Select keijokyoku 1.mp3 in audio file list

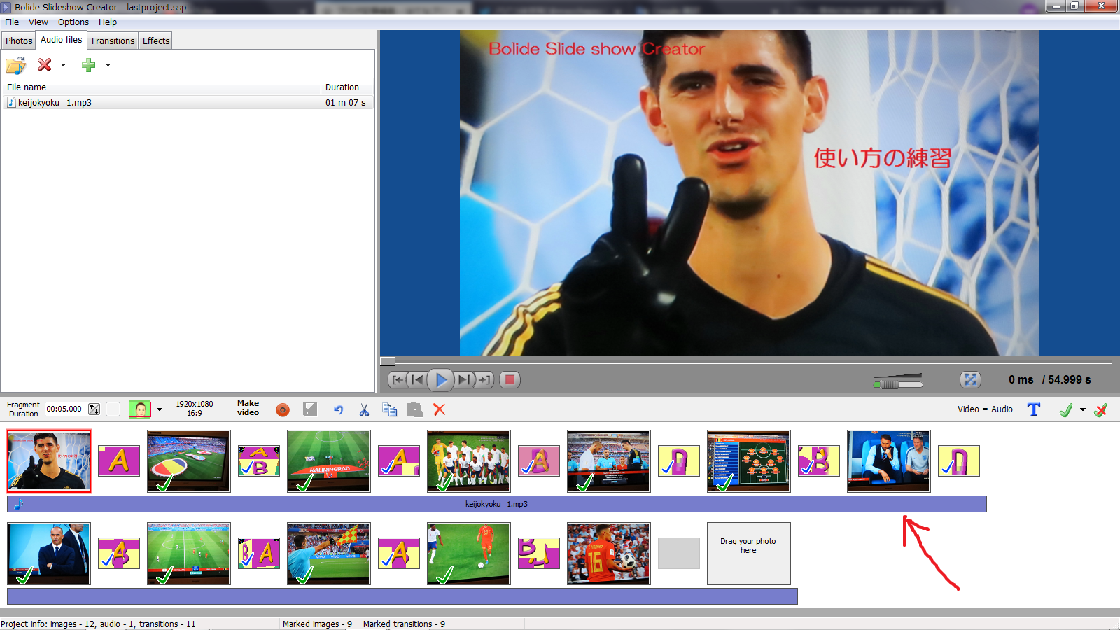coord(187,103)
